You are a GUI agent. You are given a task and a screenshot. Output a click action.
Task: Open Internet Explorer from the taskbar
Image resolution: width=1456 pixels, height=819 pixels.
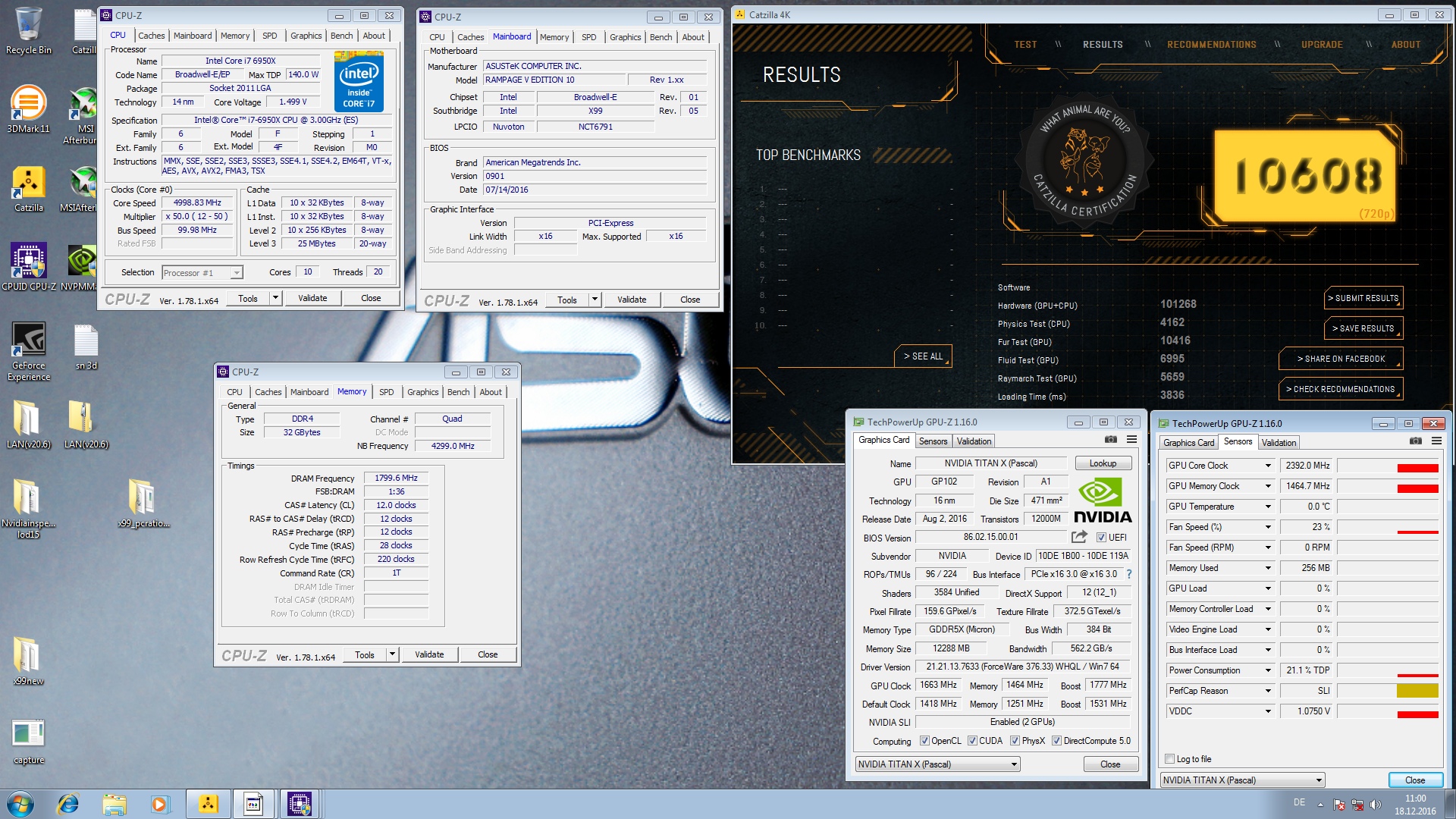68,804
